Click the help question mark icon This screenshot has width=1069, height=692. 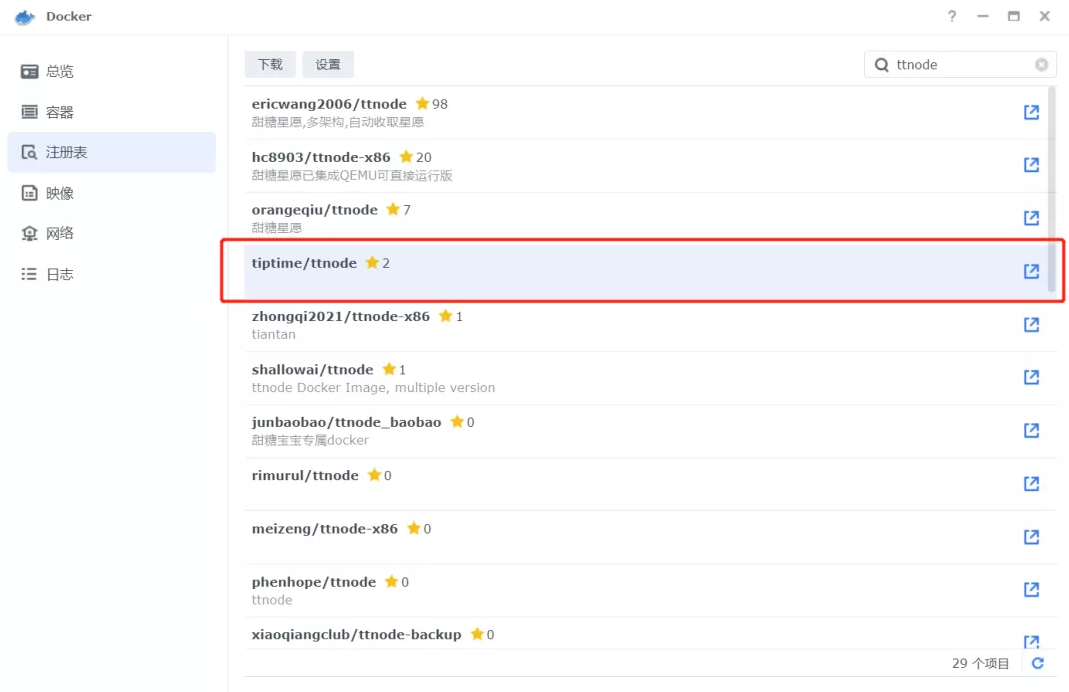click(952, 17)
